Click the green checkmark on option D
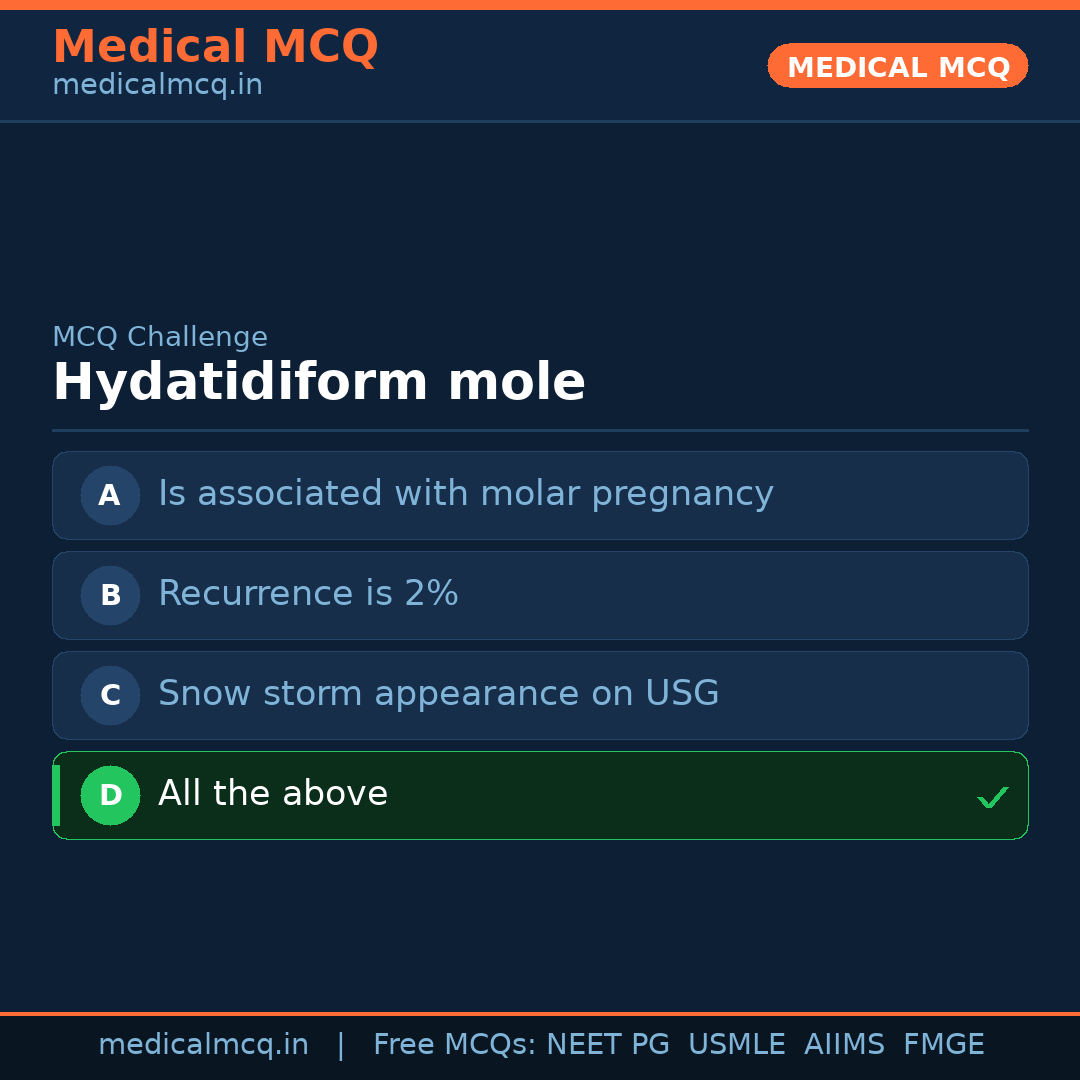 tap(992, 797)
